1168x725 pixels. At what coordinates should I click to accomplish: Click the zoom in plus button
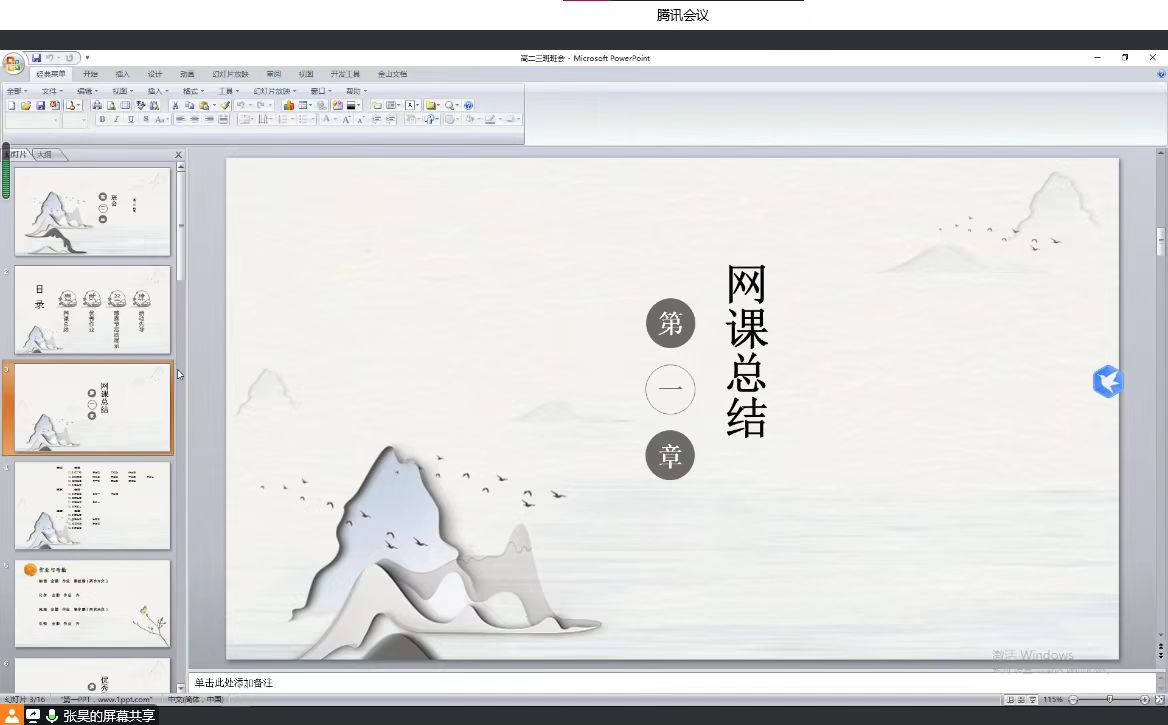click(x=1145, y=699)
